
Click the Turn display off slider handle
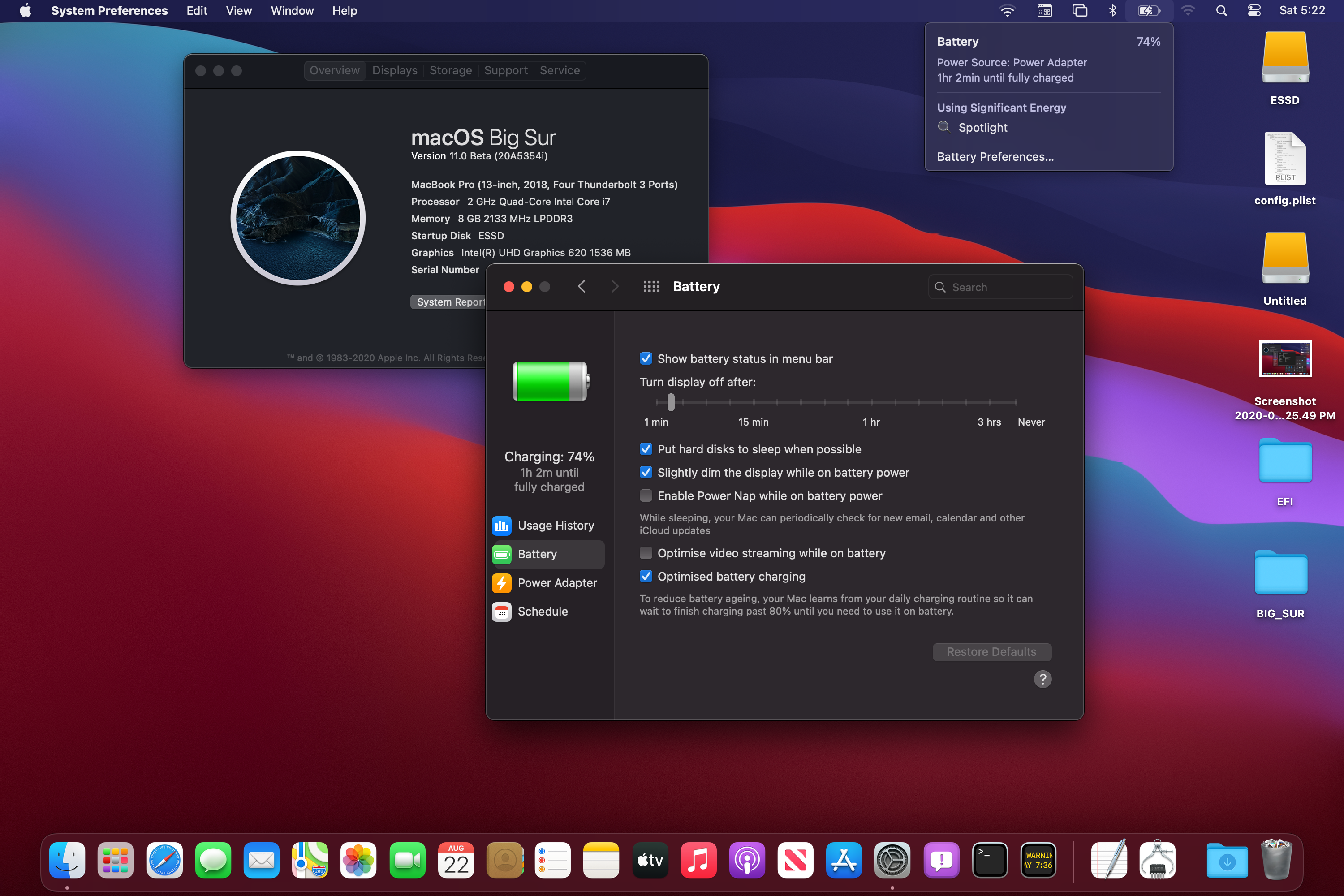point(671,402)
